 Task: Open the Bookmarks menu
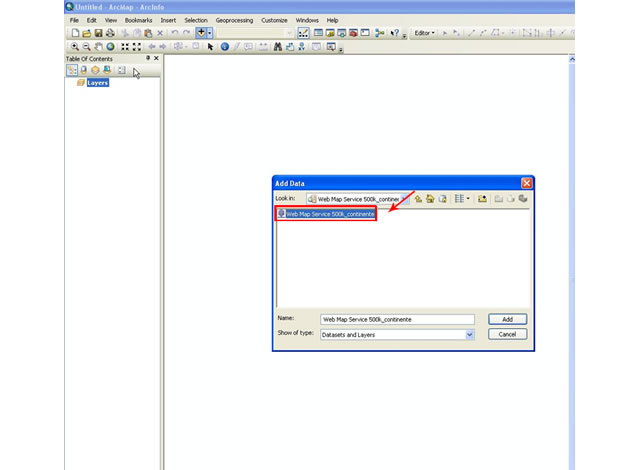click(138, 20)
